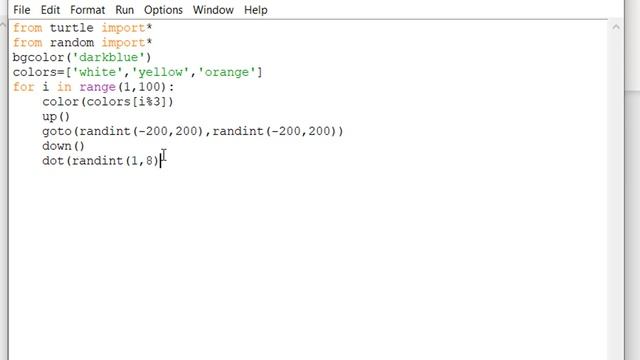Click the 'range' keyword in for loop
640x360 pixels.
[x=98, y=87]
